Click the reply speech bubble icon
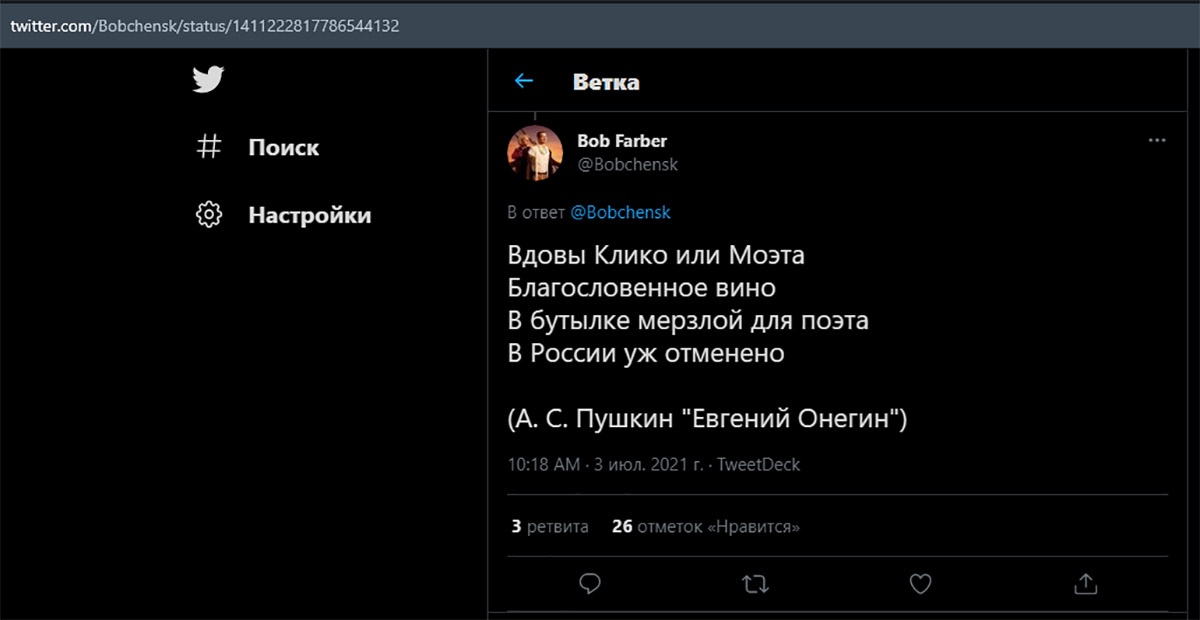Viewport: 1200px width, 620px height. (590, 583)
